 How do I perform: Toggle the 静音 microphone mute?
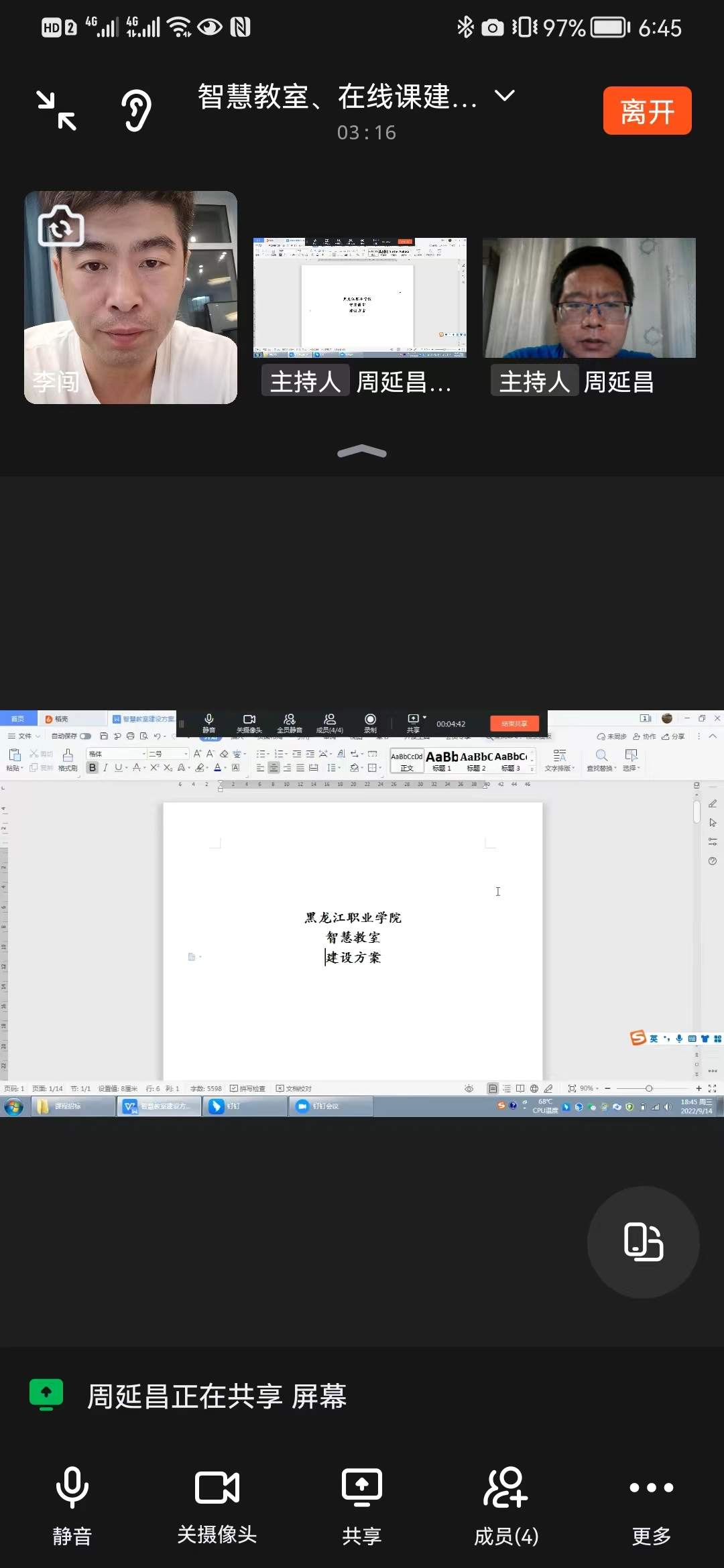(x=72, y=1506)
